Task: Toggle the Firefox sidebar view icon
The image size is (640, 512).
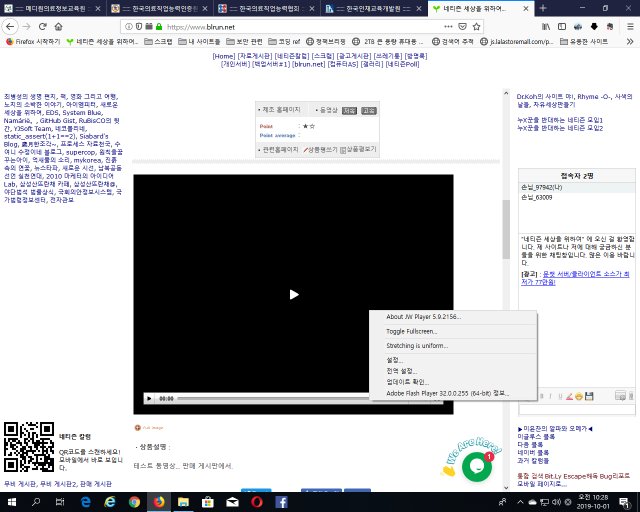Action: click(562, 27)
